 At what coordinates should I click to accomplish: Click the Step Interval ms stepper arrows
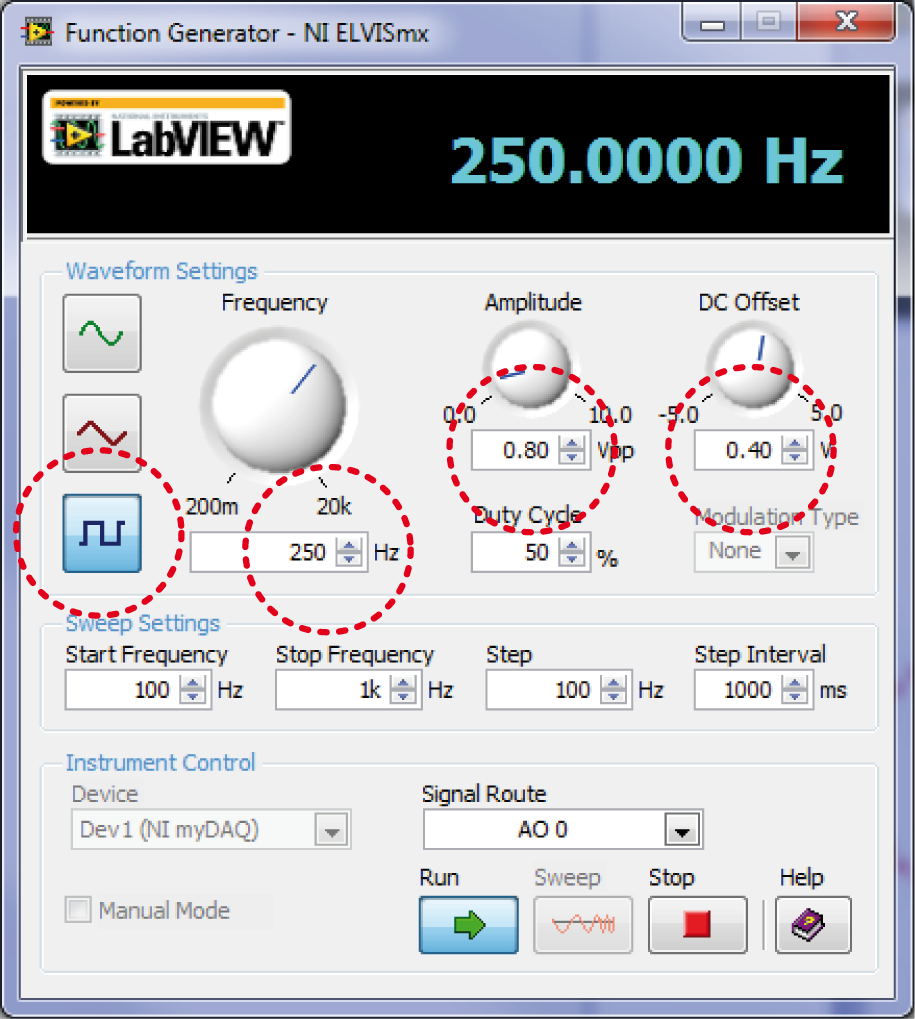[x=794, y=690]
